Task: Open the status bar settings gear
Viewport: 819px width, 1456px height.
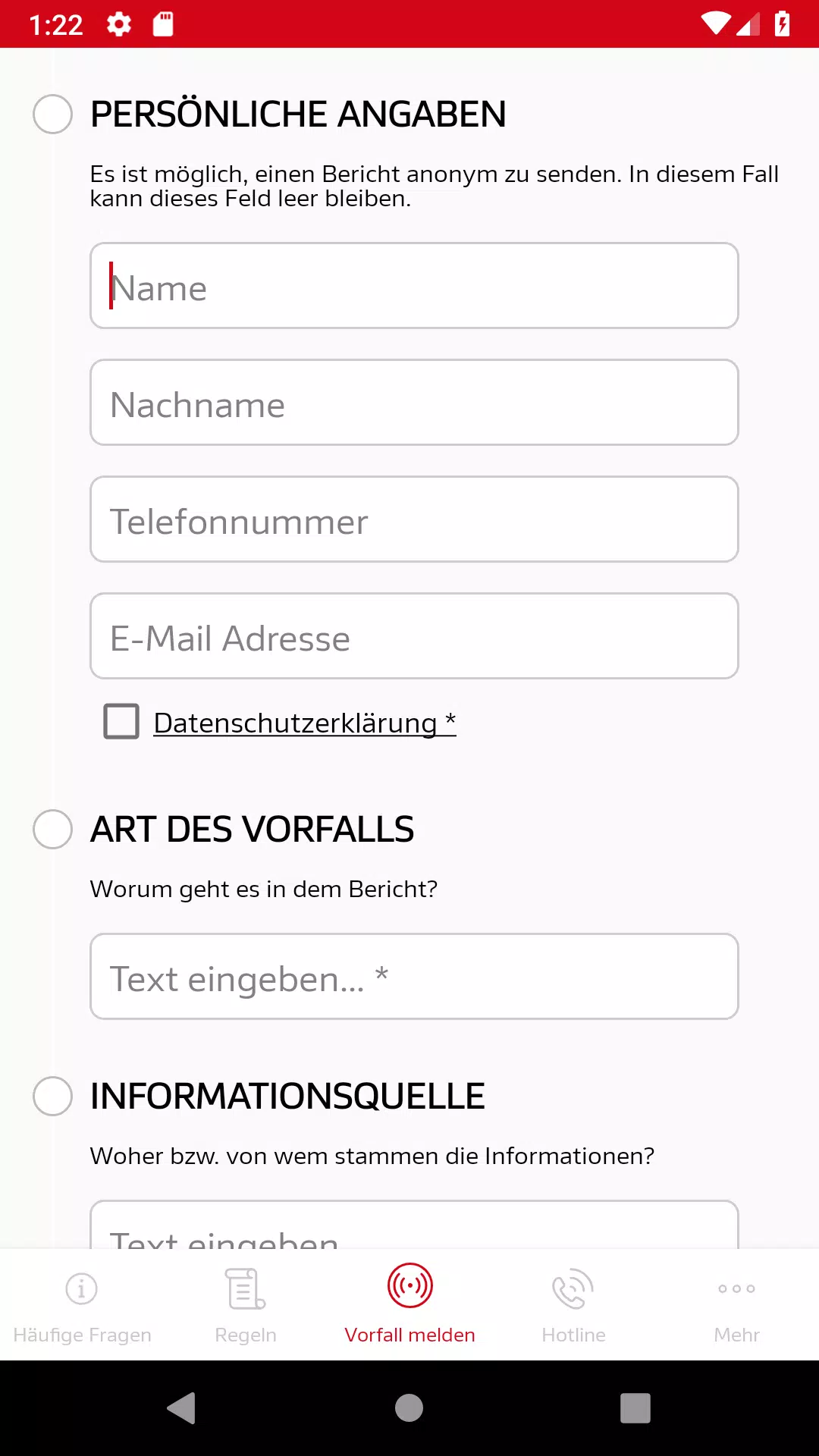Action: (119, 24)
